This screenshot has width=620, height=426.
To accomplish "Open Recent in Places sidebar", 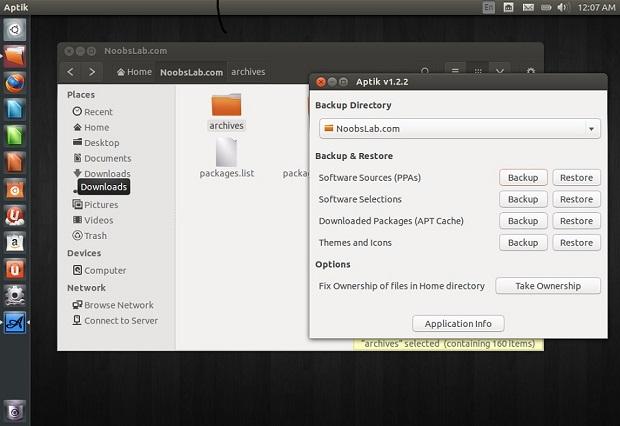I will click(x=93, y=112).
